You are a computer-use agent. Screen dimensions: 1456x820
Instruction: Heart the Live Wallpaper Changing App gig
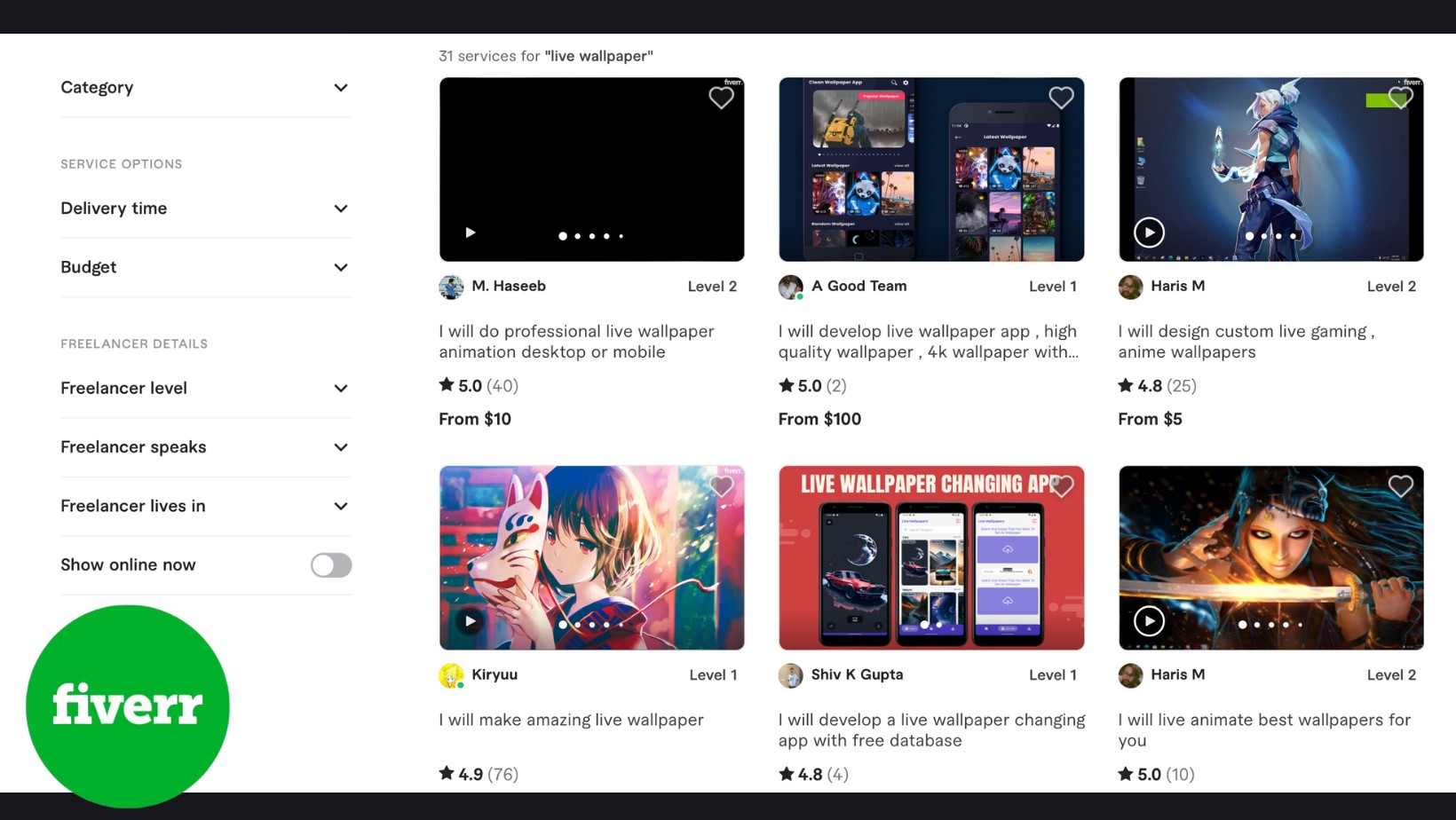click(x=1061, y=486)
